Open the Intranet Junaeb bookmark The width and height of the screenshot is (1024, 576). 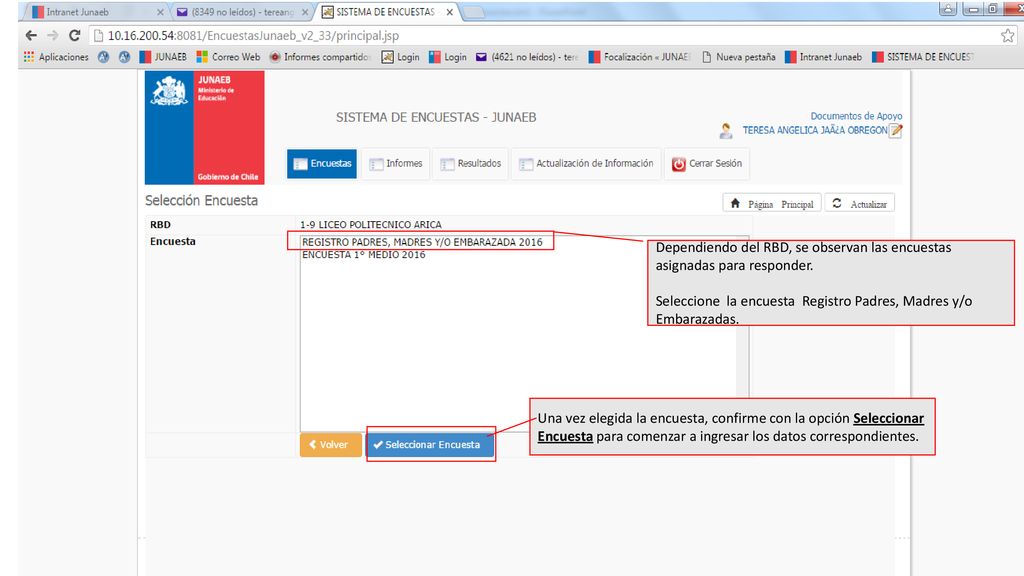[824, 57]
